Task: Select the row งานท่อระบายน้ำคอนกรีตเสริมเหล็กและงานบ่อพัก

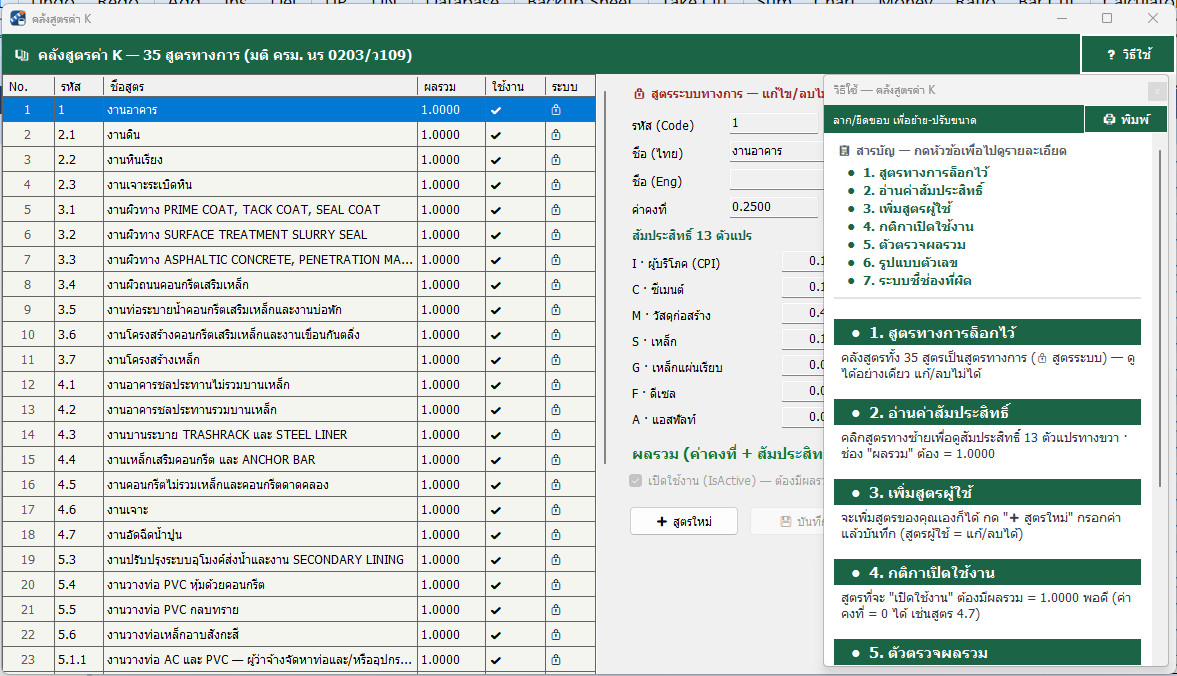Action: pyautogui.click(x=299, y=310)
